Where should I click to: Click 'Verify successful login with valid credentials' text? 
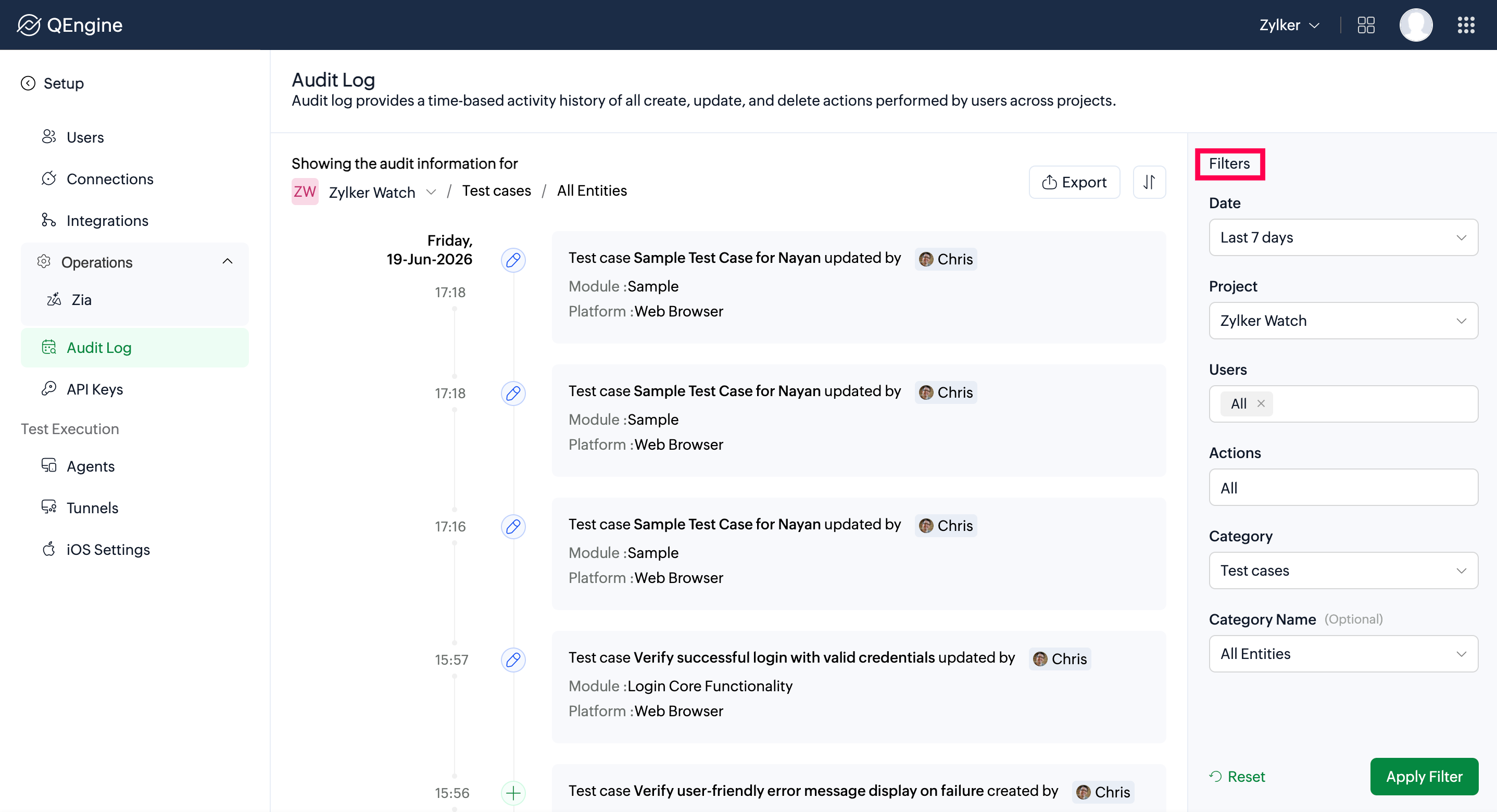(784, 657)
